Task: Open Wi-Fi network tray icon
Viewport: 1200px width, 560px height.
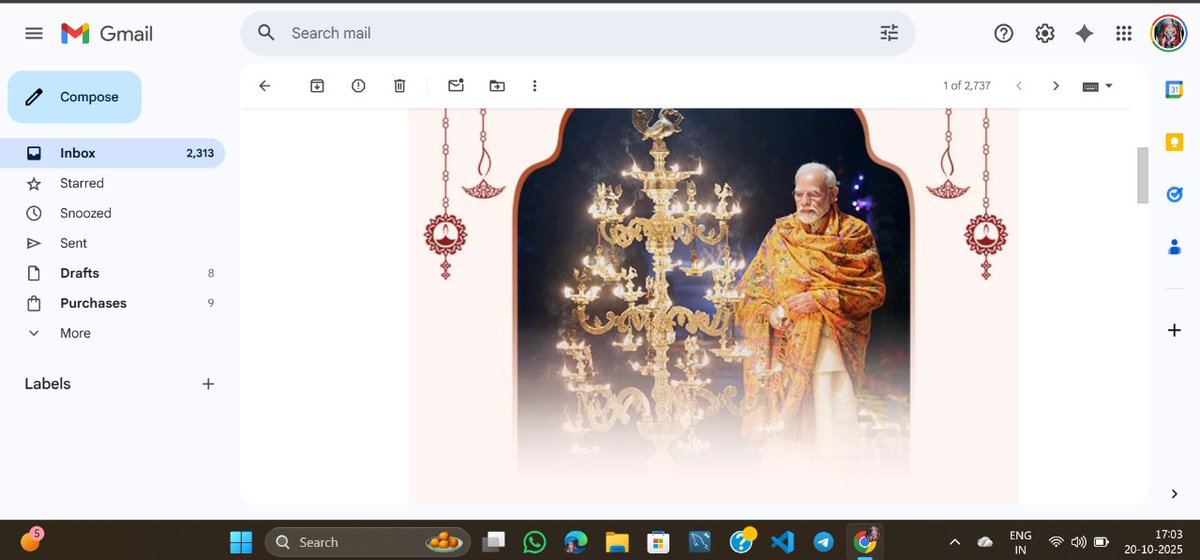Action: (x=1056, y=542)
